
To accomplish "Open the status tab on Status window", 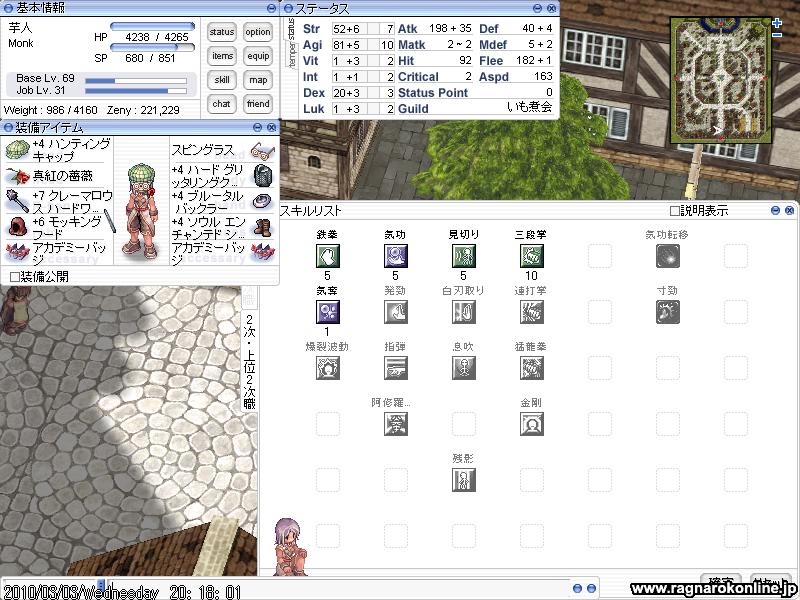I will 291,29.
